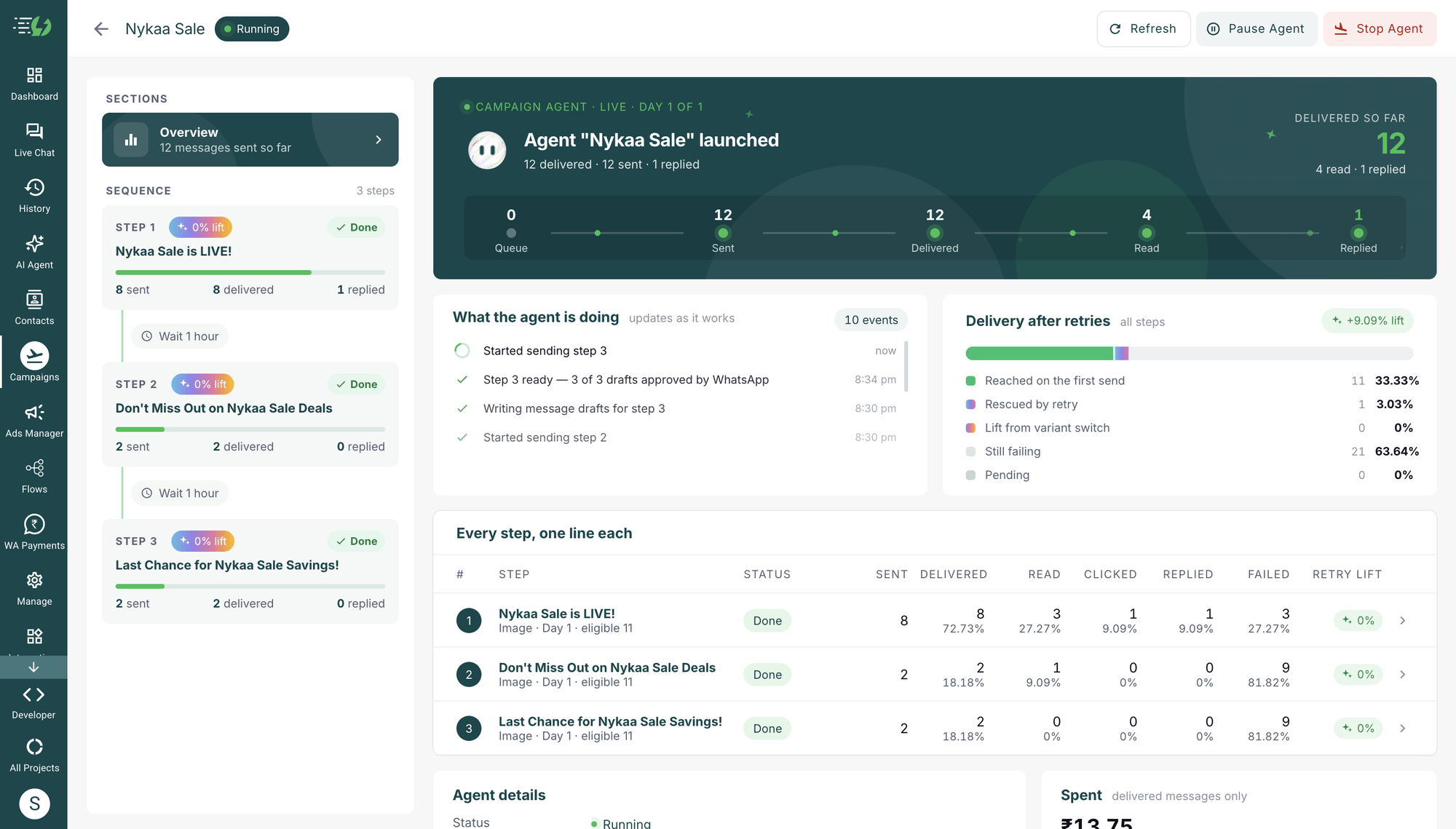Open 'Last Chance for Nykaa Sale Savings!' table link

pos(610,721)
